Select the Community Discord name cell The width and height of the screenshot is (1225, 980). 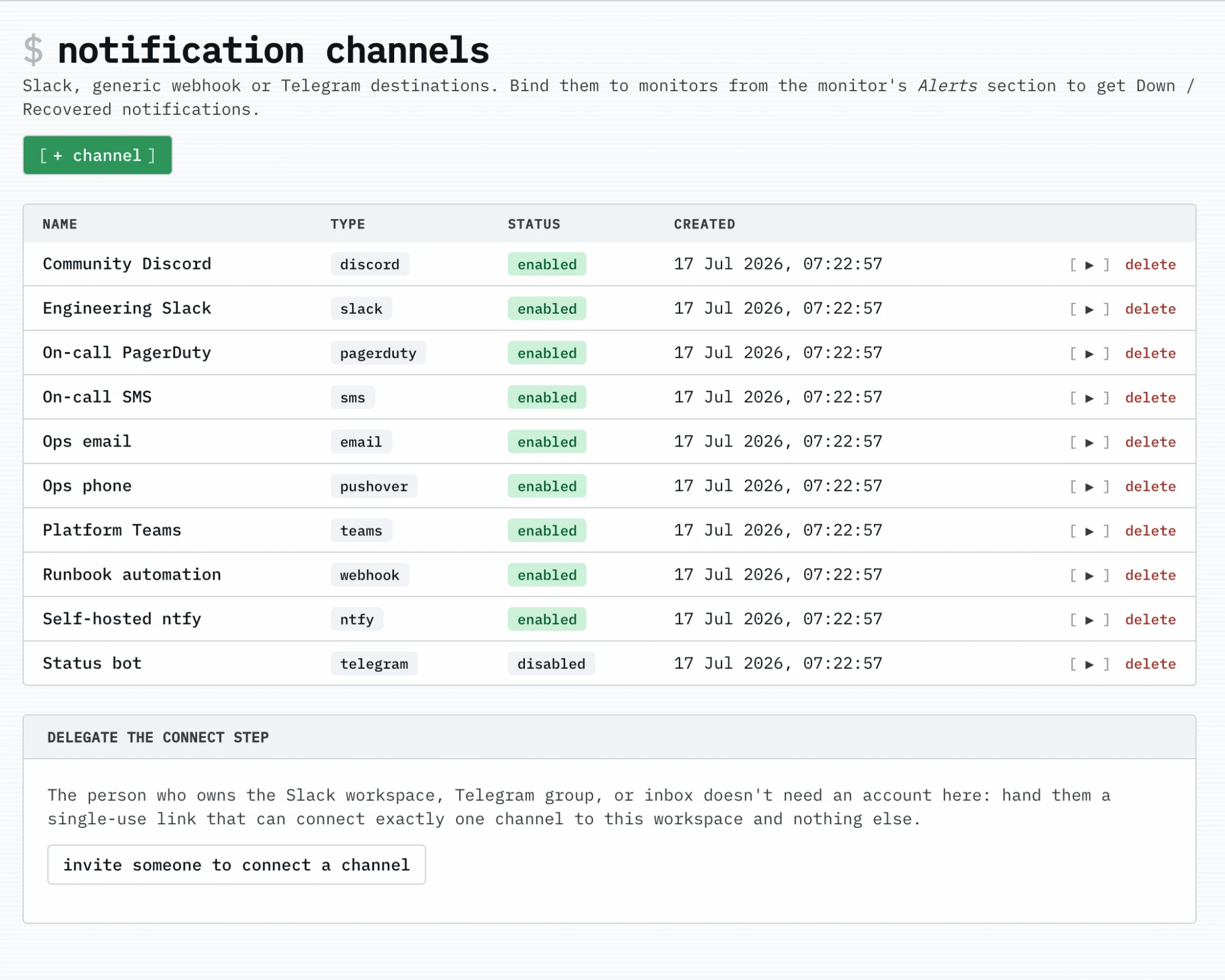[x=127, y=264]
